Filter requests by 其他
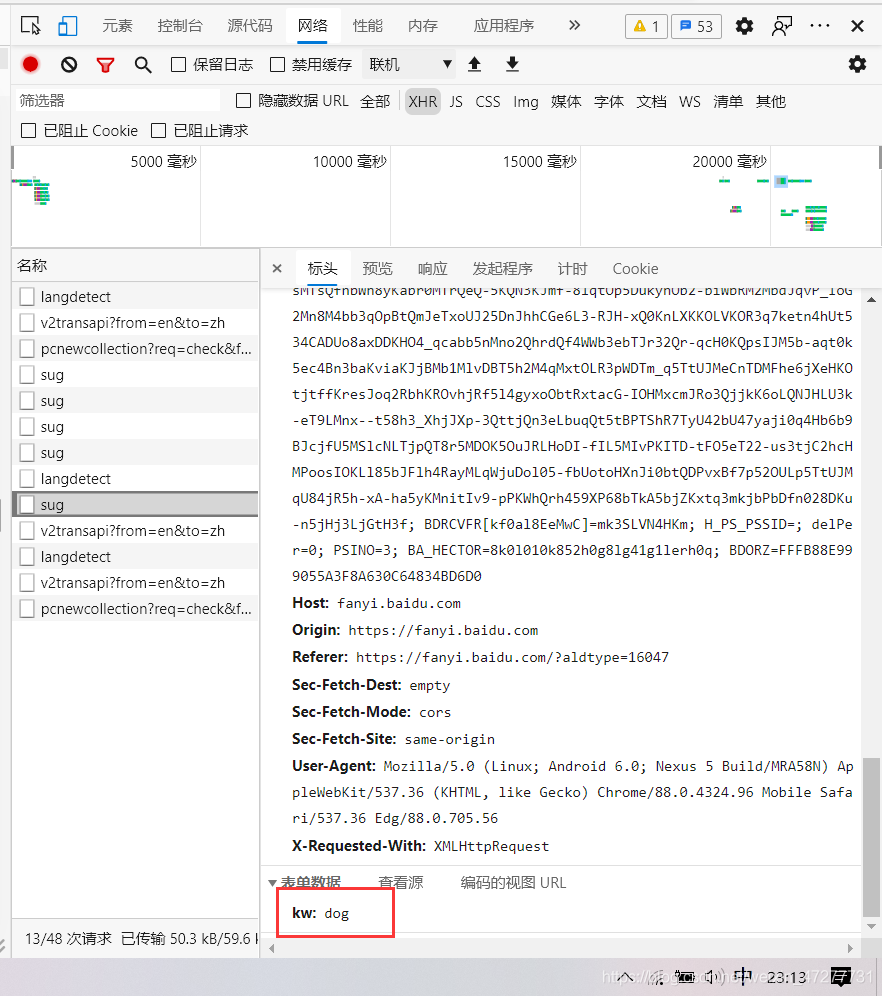The width and height of the screenshot is (882, 996). pos(771,101)
